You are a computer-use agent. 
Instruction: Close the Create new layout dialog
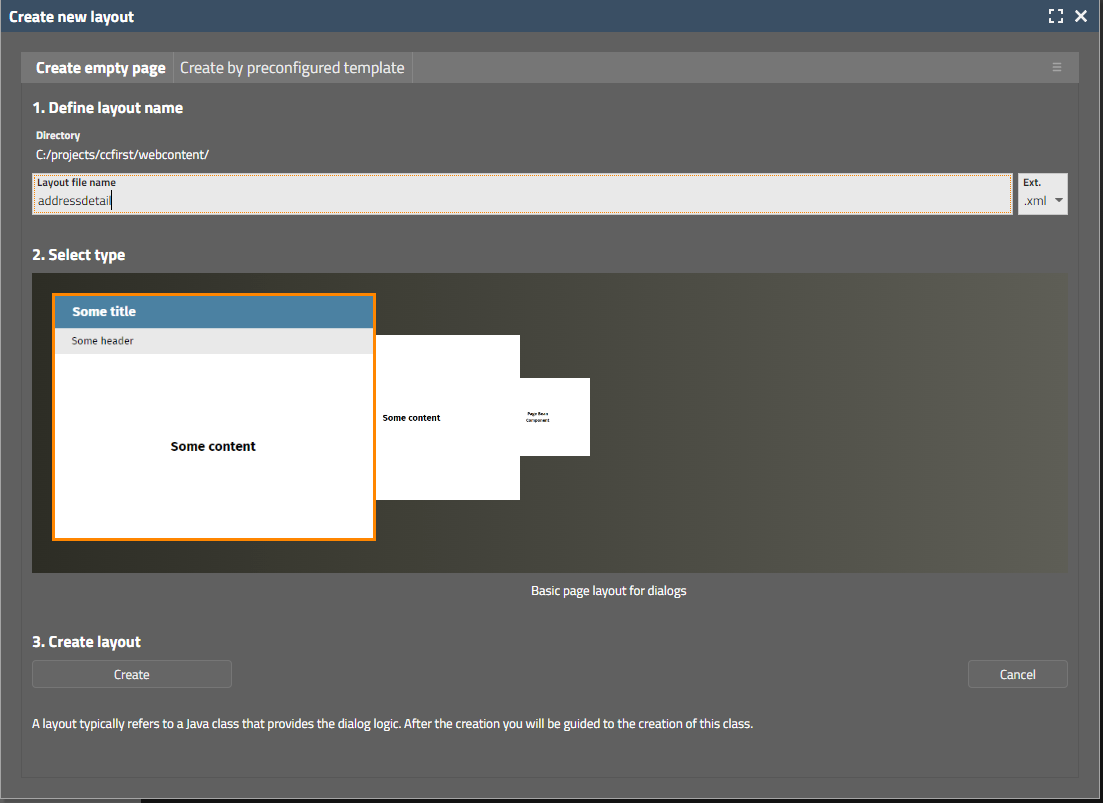click(1081, 16)
